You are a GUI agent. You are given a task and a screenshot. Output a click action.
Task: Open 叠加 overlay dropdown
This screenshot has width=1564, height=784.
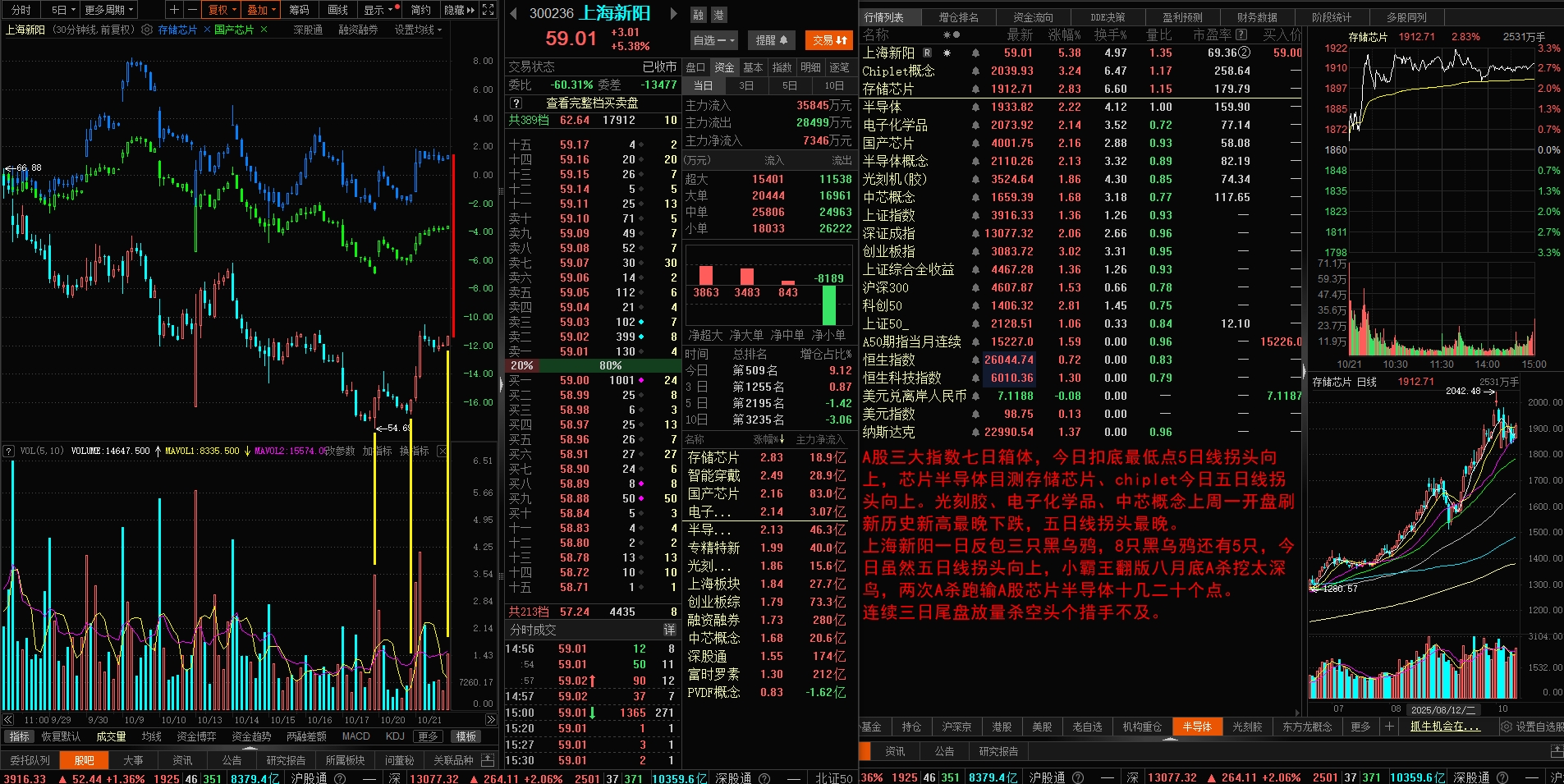[x=262, y=10]
